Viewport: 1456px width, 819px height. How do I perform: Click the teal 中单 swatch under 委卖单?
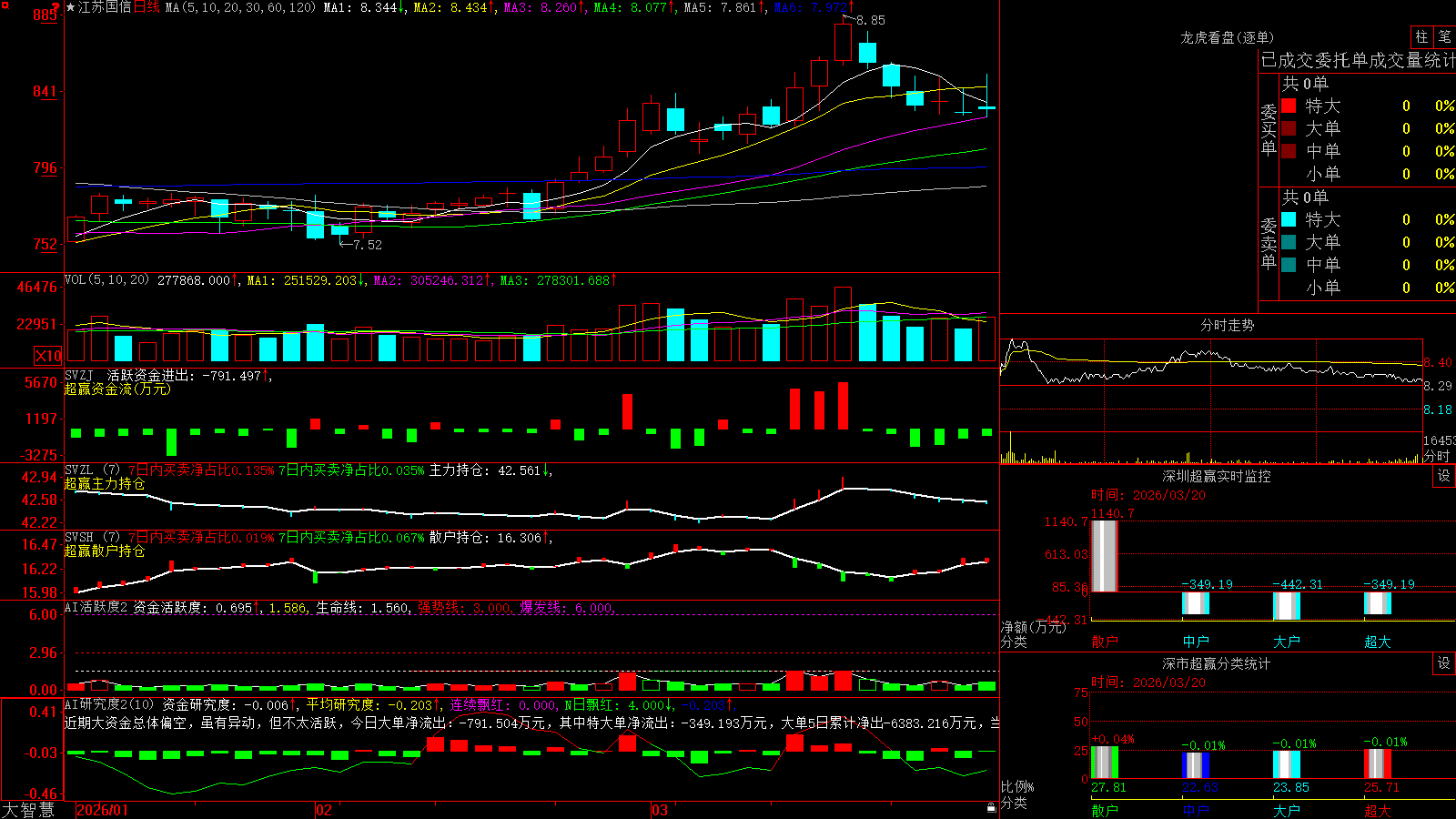(1289, 264)
